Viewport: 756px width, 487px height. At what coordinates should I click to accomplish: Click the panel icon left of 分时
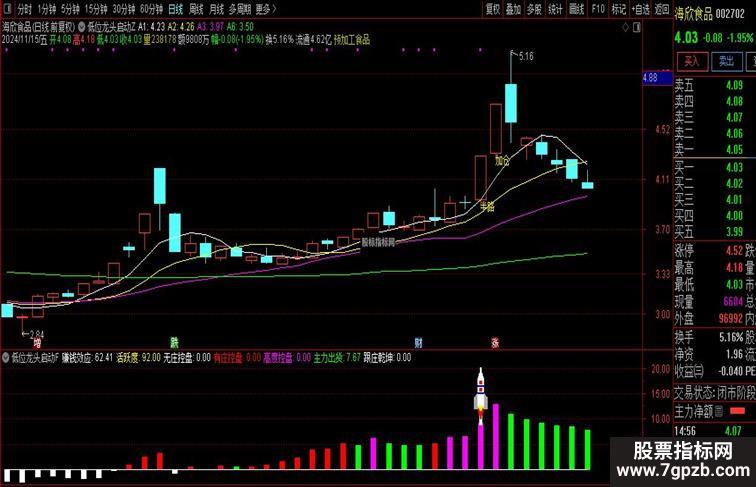(7, 9)
